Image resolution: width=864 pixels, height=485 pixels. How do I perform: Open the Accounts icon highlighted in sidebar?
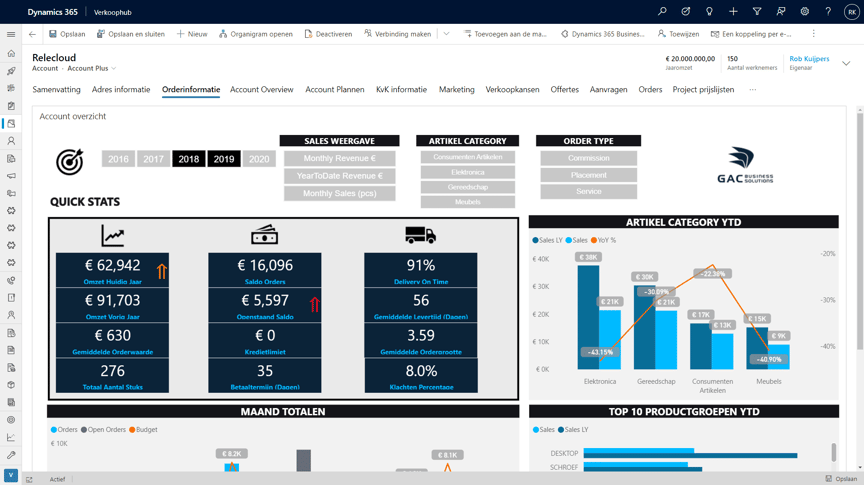[x=11, y=123]
